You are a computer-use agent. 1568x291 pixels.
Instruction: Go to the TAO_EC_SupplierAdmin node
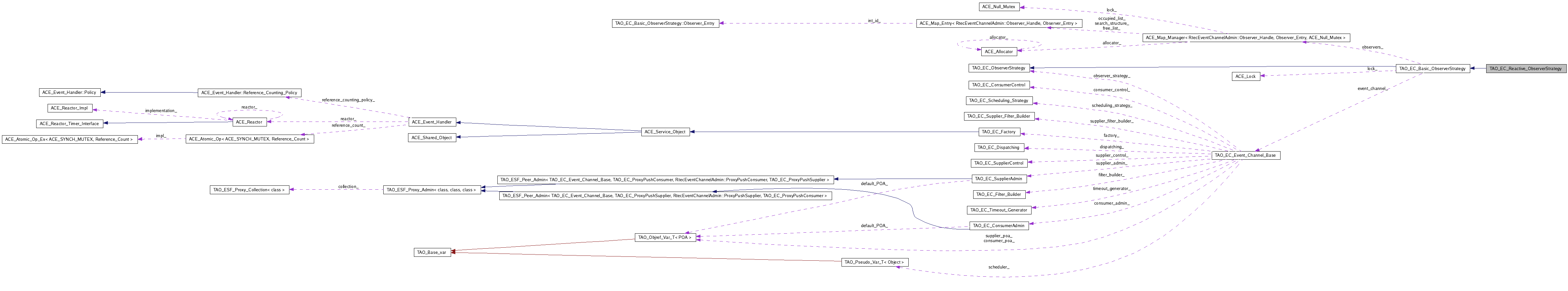(999, 178)
